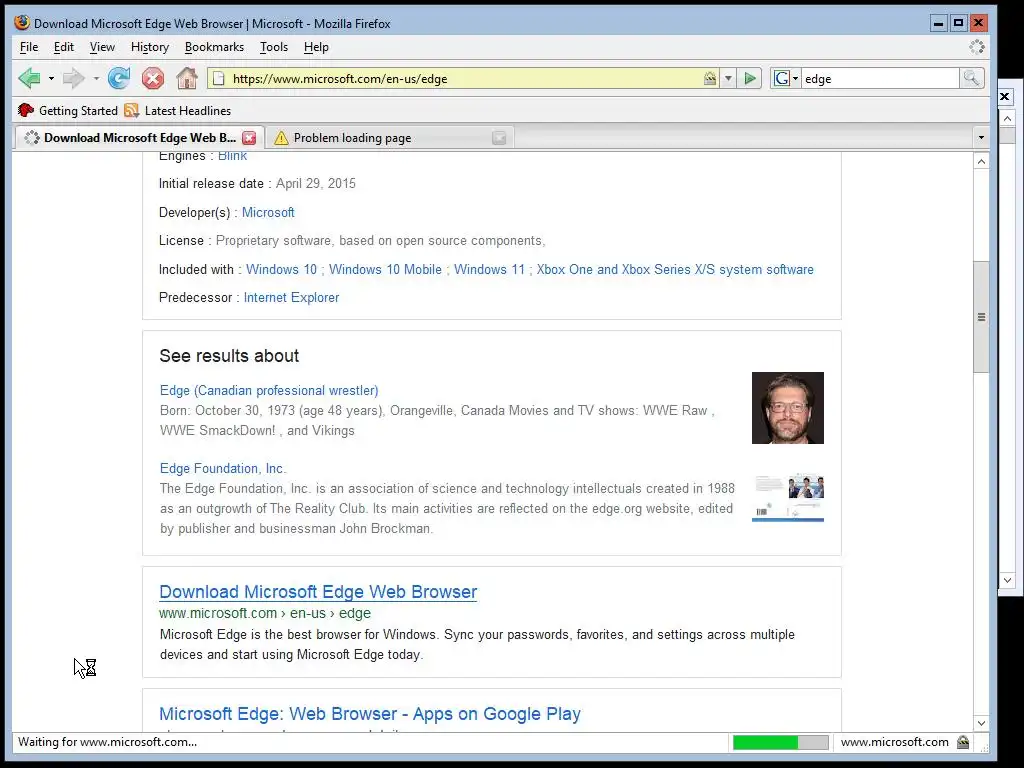Image resolution: width=1024 pixels, height=768 pixels.
Task: Click the RSS icon beside Latest Headlines
Action: pos(132,110)
